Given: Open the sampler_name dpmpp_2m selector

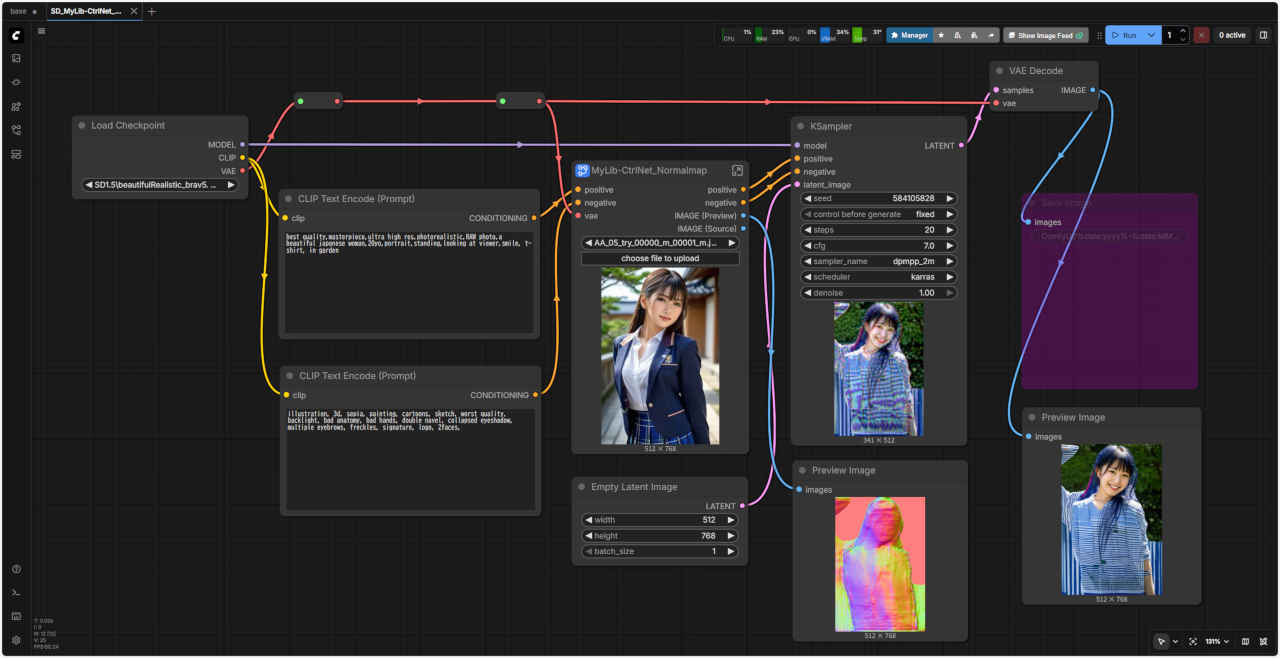Looking at the screenshot, I should (x=878, y=261).
